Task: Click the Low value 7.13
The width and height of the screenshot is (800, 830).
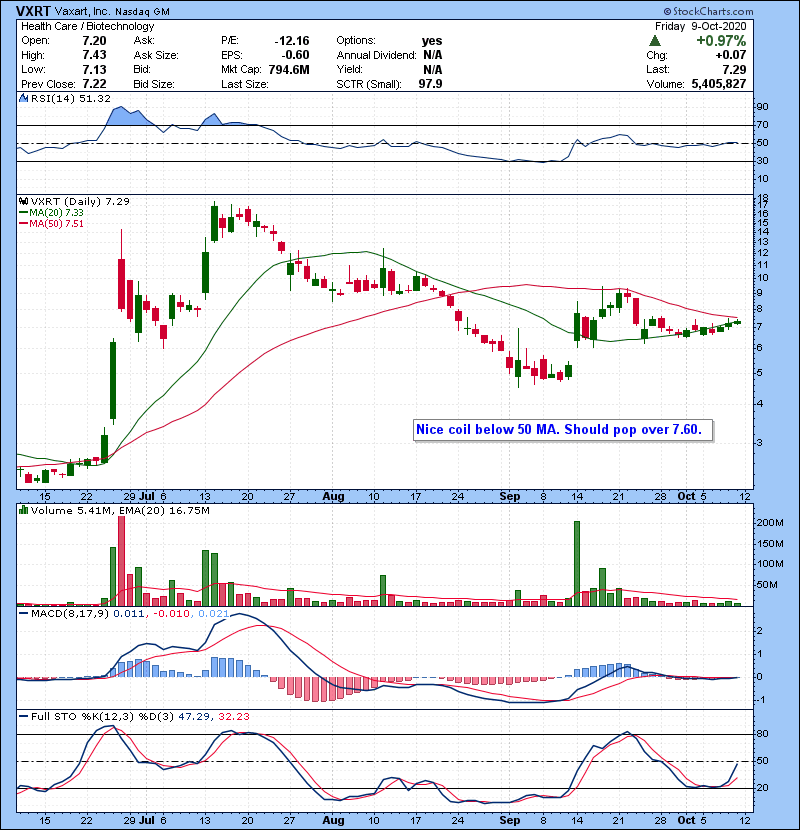Action: [x=94, y=69]
